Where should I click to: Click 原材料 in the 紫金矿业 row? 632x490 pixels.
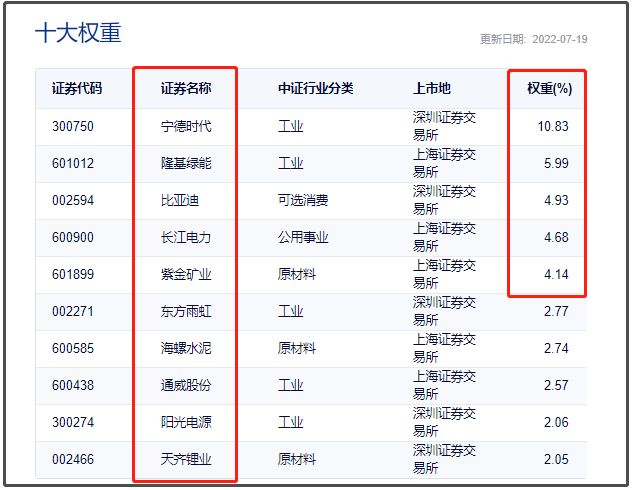297,274
